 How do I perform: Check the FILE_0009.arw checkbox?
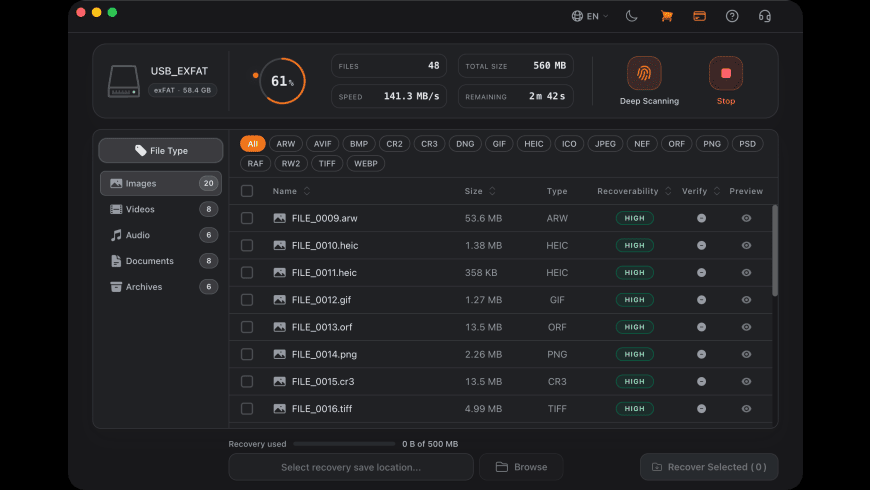point(247,218)
